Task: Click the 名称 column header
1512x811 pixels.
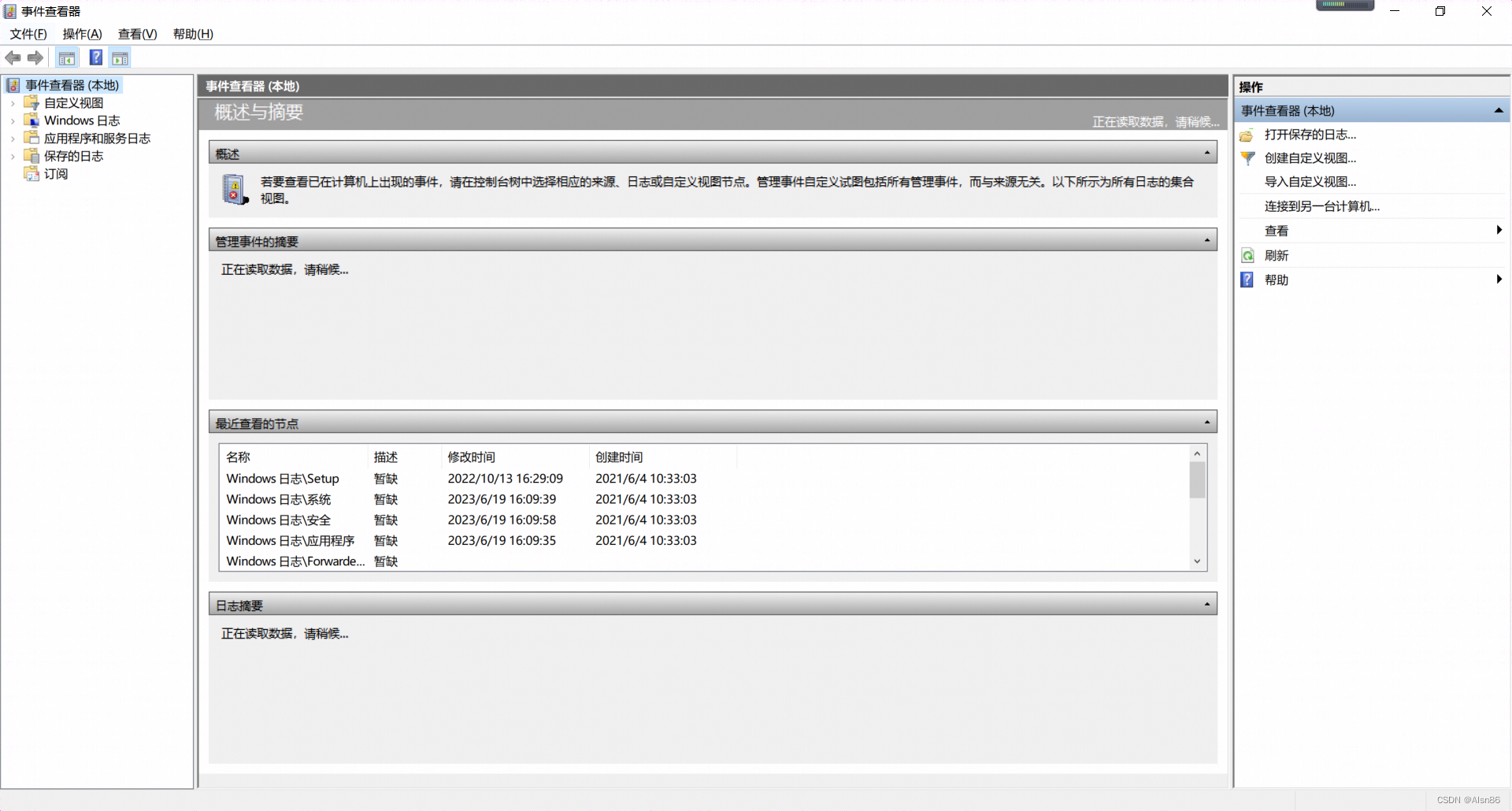Action: (294, 457)
